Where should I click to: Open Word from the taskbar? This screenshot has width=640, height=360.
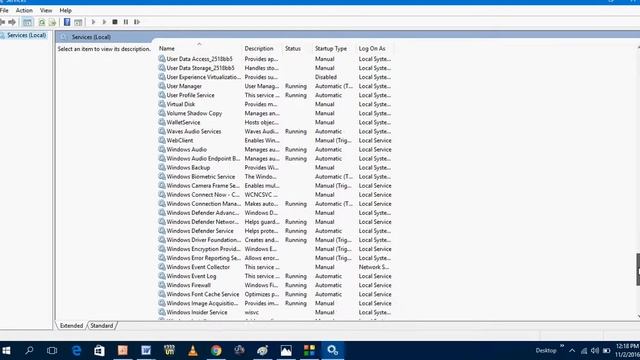[x=146, y=350]
